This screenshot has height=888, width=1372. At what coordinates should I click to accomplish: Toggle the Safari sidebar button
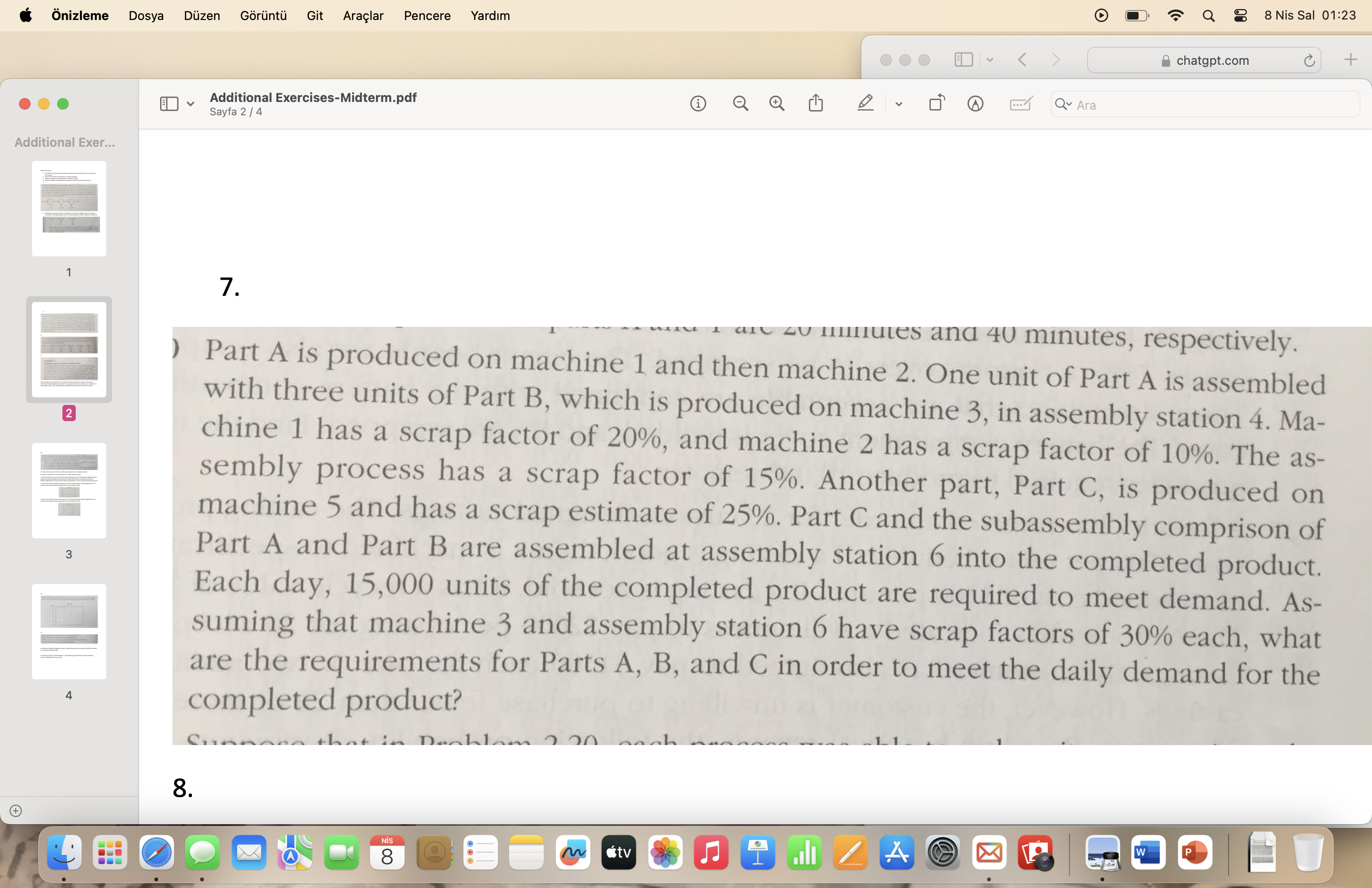coord(963,60)
